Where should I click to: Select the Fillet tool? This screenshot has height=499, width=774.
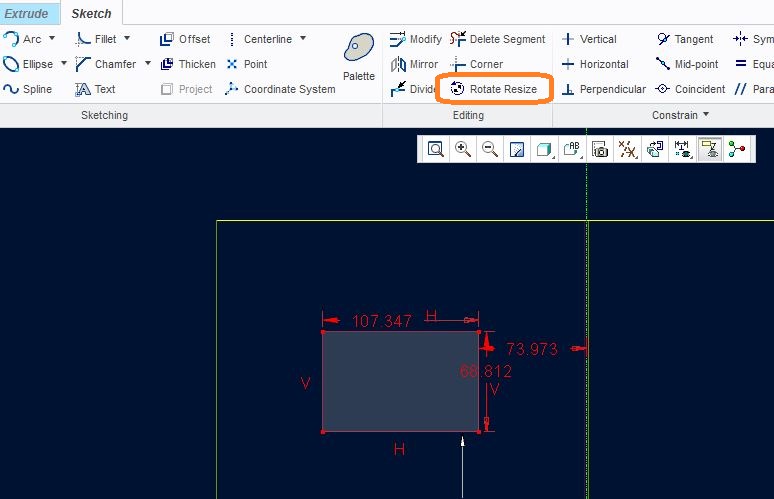96,39
